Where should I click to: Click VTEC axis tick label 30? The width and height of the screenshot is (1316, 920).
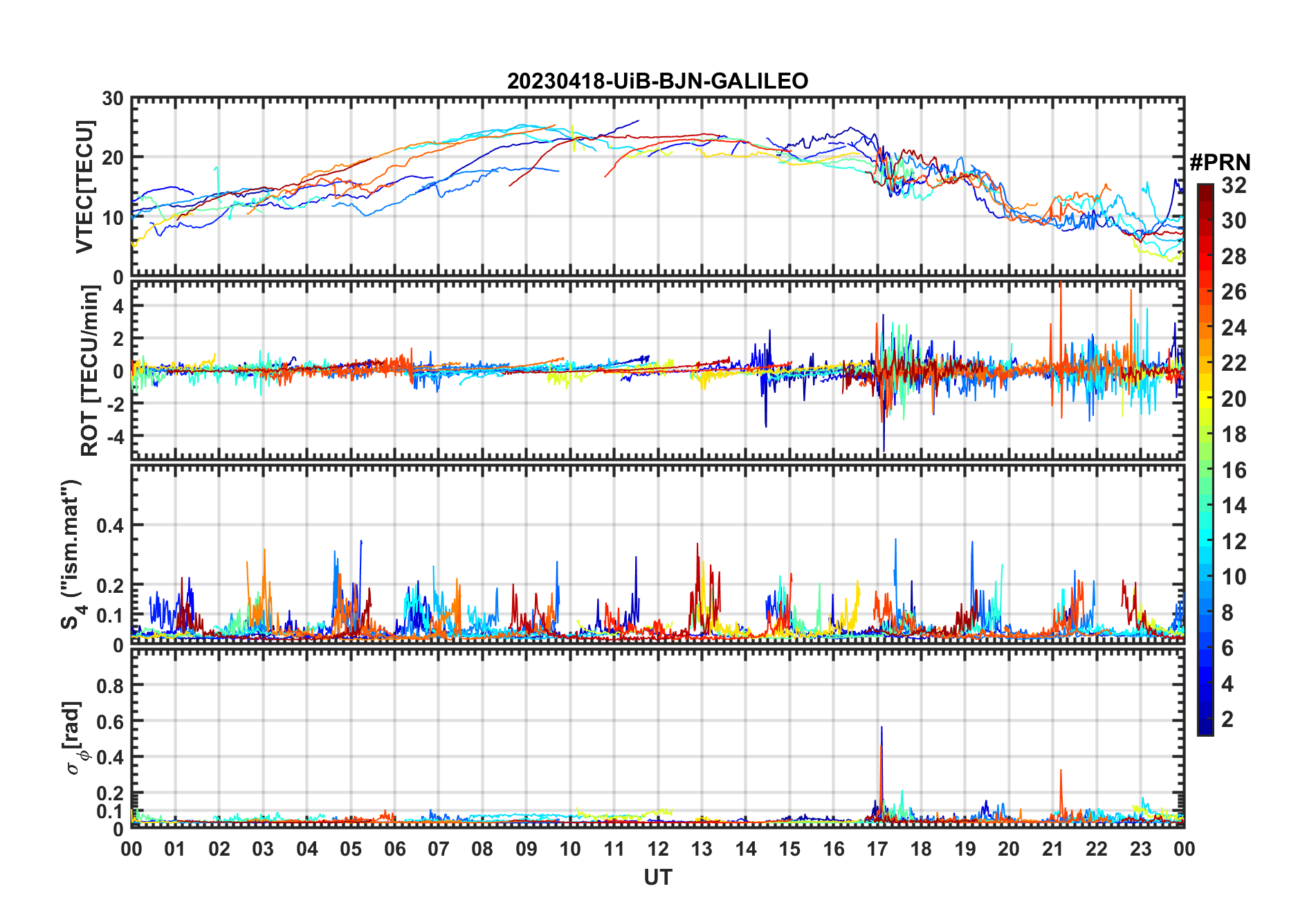[x=113, y=98]
